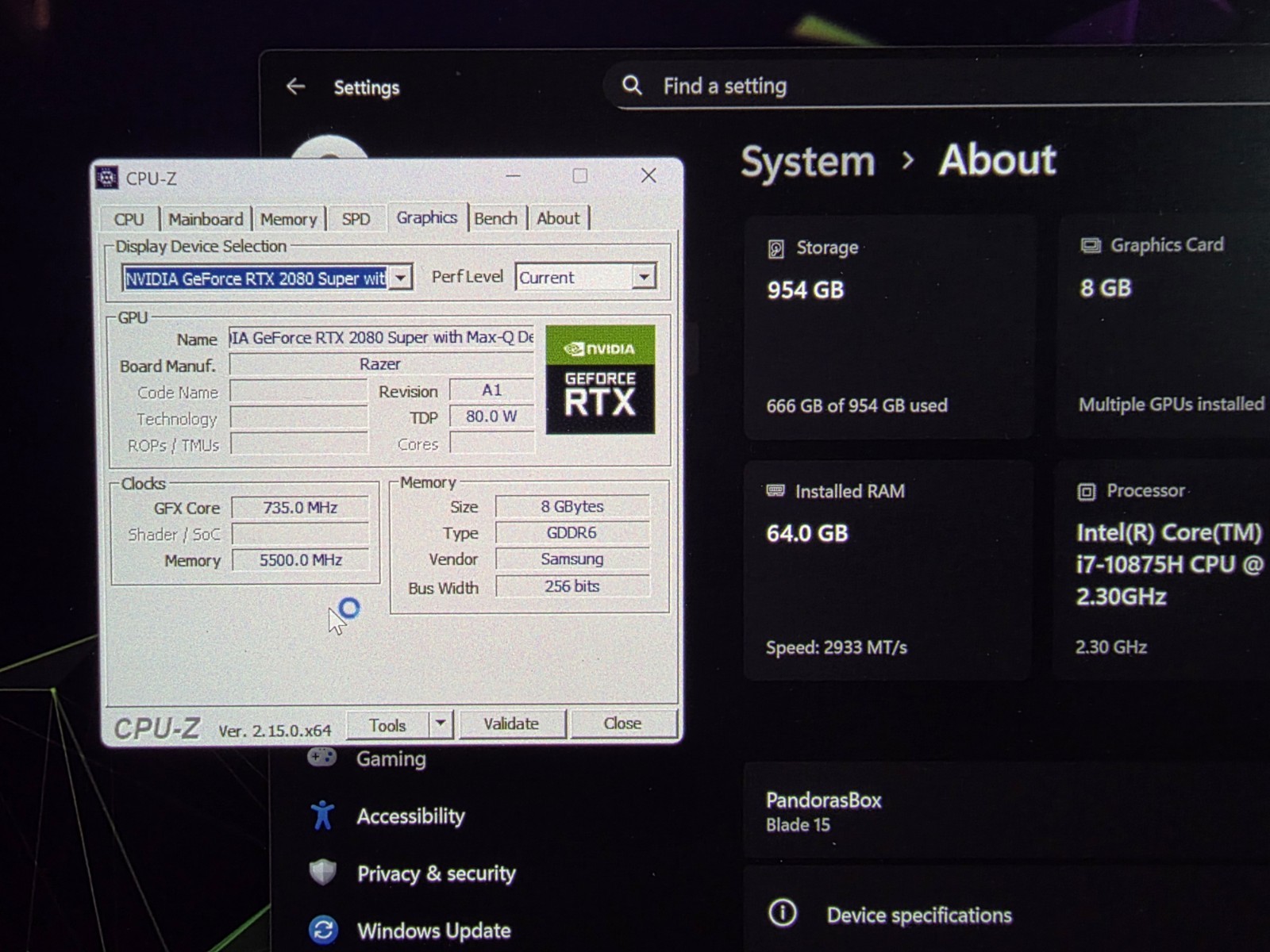This screenshot has width=1270, height=952.
Task: Click the Installed RAM icon
Action: tap(775, 490)
